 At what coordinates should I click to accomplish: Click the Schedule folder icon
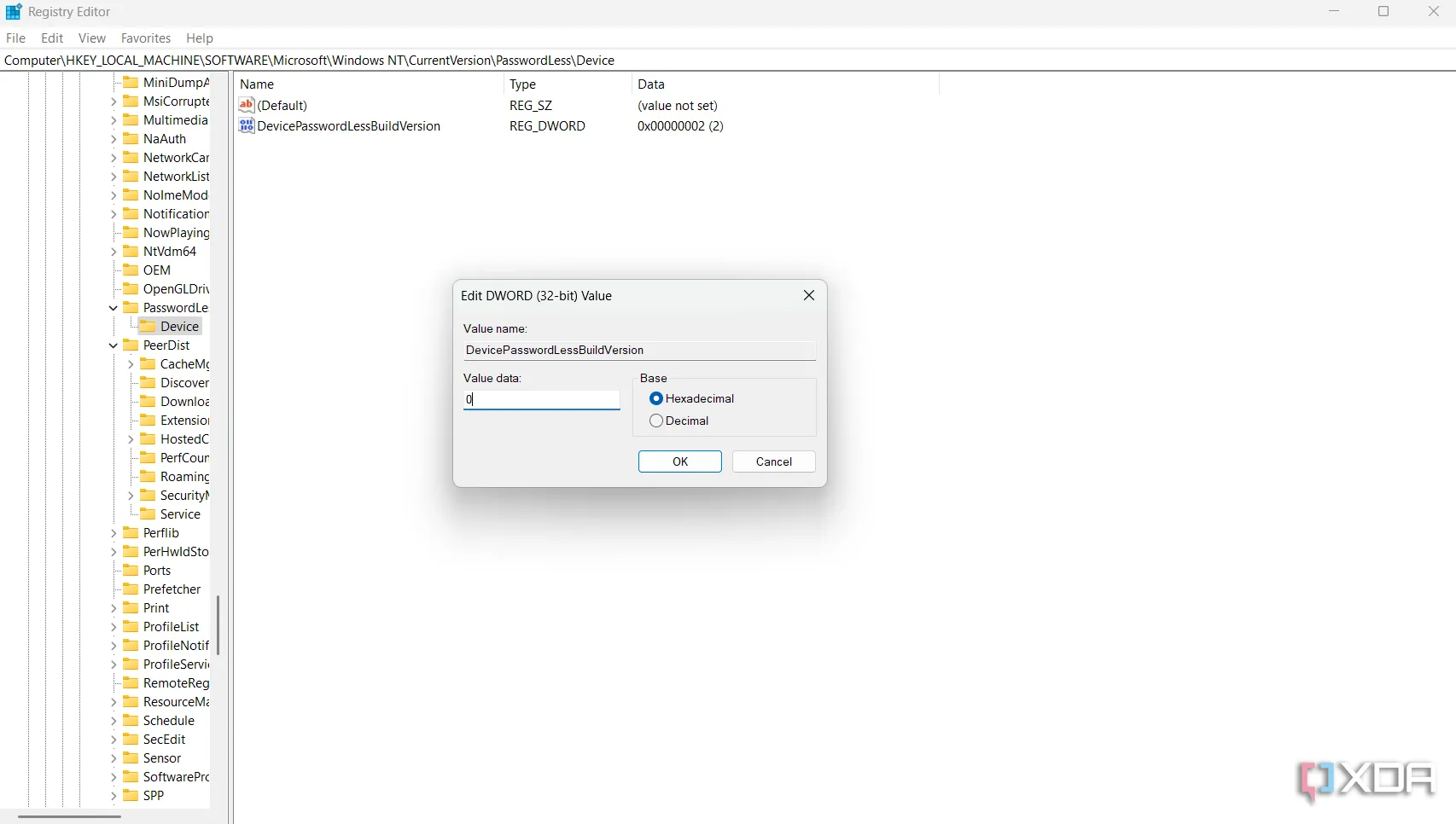(x=131, y=721)
